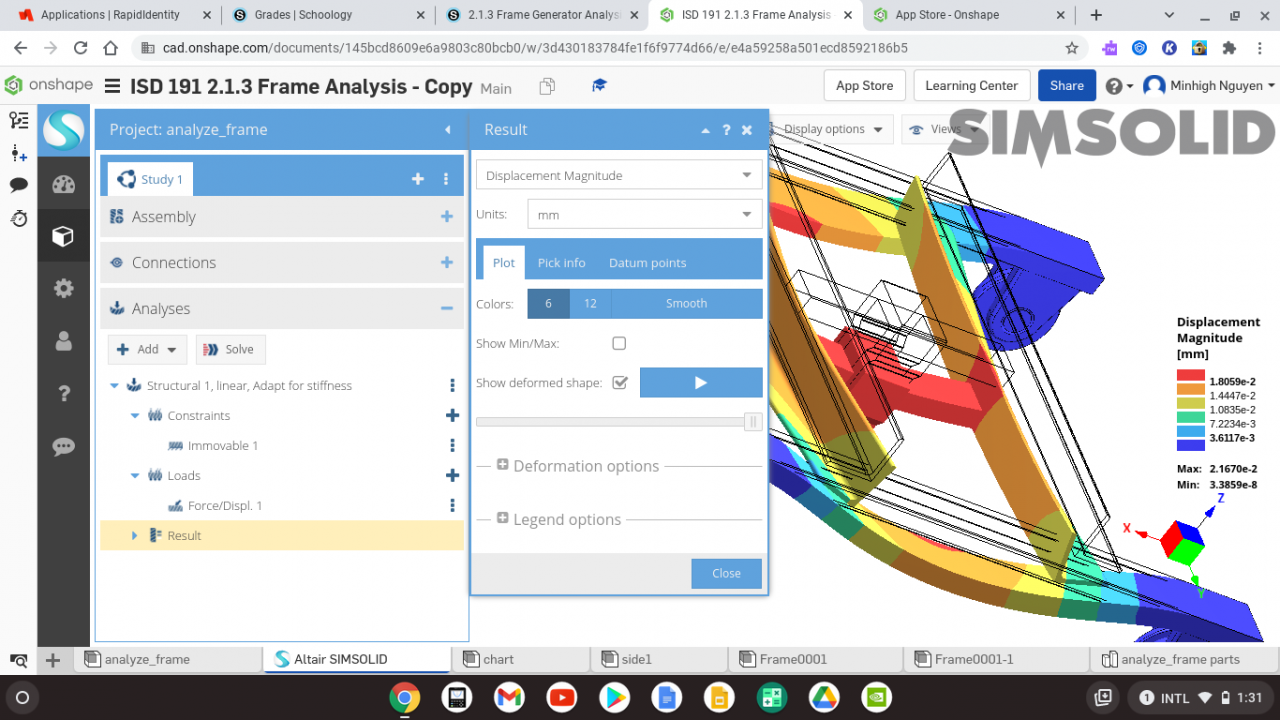Add a load with the Loads plus icon
Image resolution: width=1280 pixels, height=720 pixels.
(x=452, y=475)
